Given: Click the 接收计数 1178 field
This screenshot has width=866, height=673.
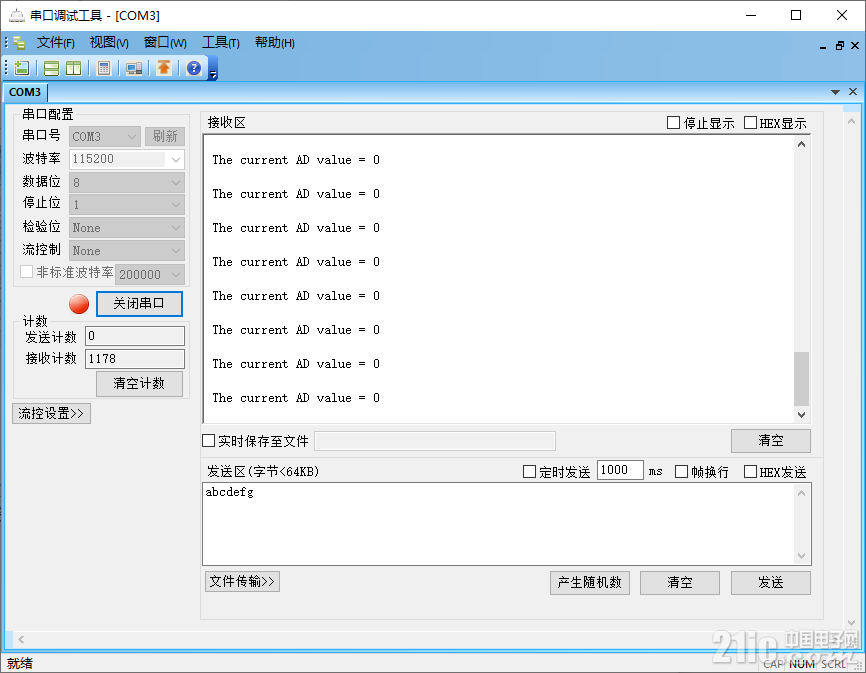Looking at the screenshot, I should pyautogui.click(x=135, y=359).
